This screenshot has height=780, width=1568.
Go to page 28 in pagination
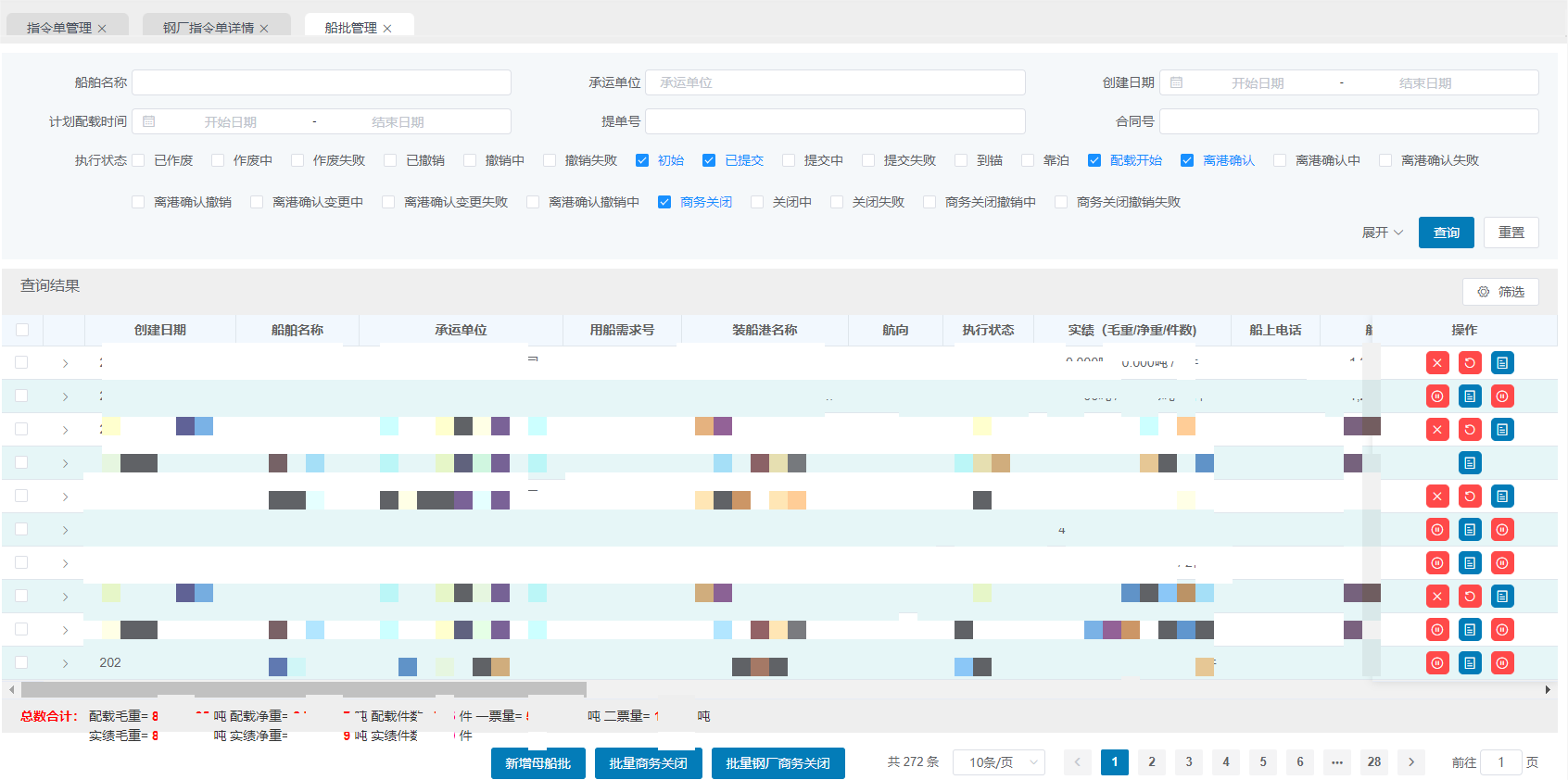(x=1374, y=762)
